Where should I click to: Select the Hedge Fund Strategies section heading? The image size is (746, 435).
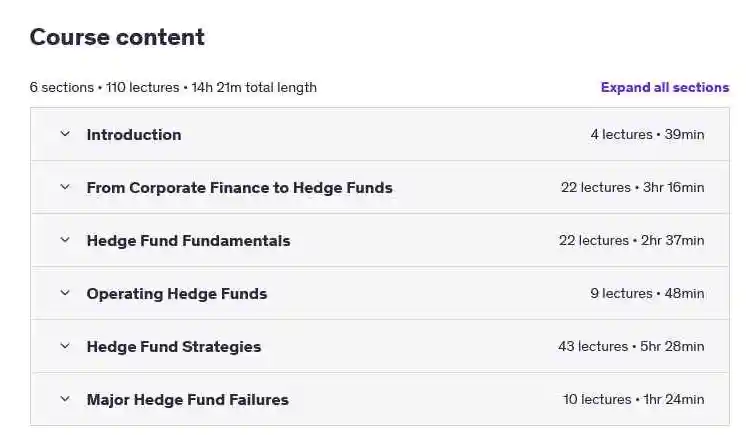[174, 346]
